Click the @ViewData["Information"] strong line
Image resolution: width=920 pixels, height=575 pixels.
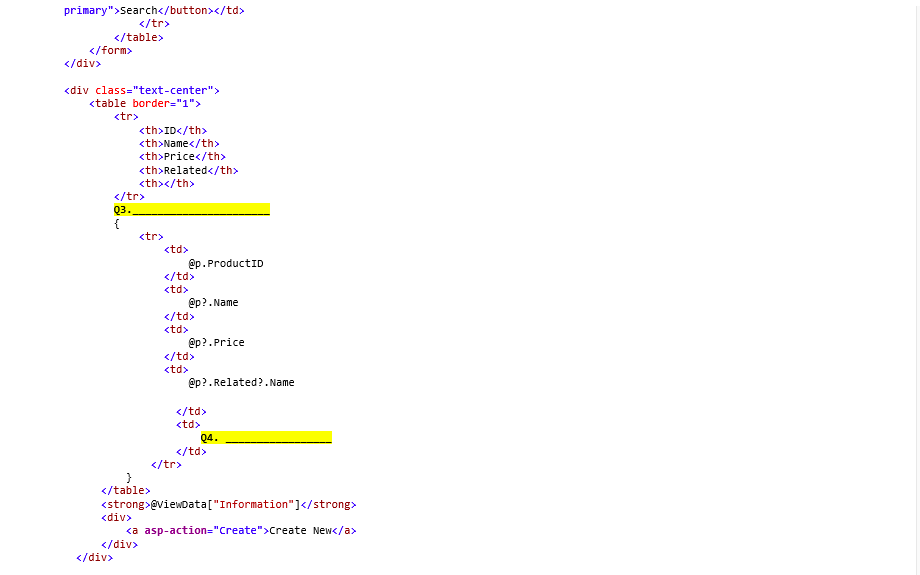(x=229, y=505)
